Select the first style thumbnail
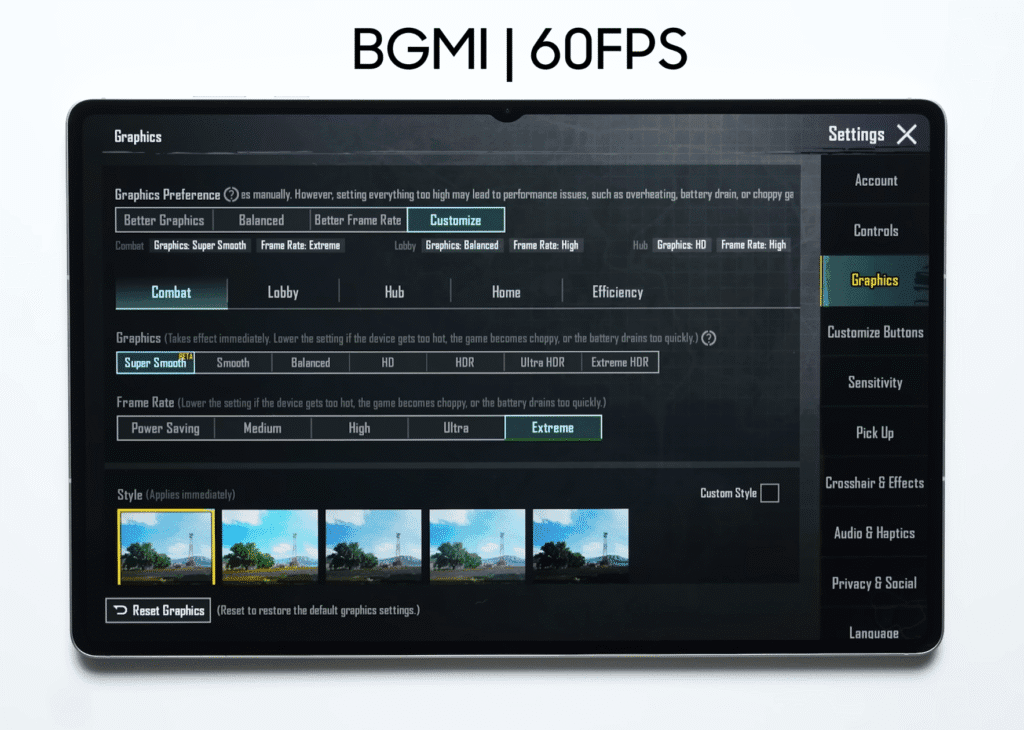The image size is (1024, 730). tap(166, 547)
